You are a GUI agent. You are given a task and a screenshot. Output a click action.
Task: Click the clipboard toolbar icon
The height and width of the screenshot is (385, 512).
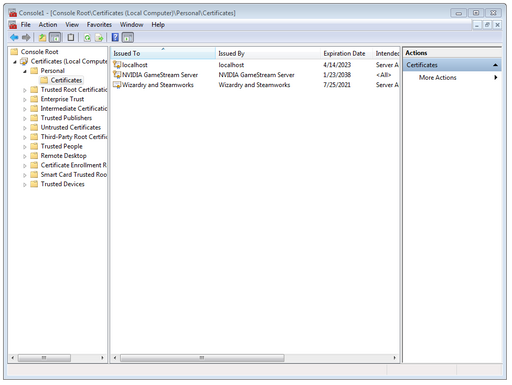click(71, 38)
